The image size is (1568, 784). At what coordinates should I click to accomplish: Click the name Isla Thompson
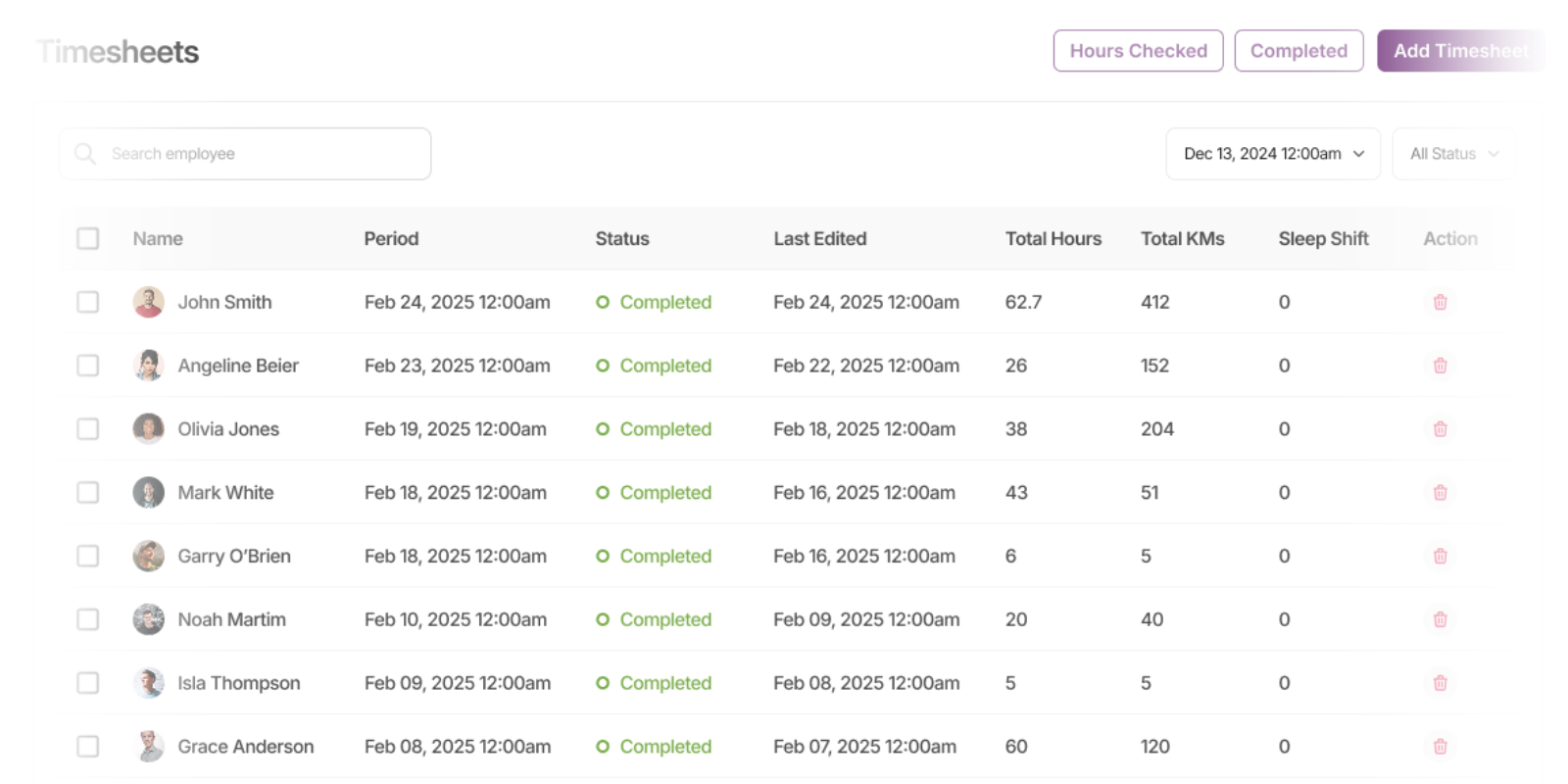(x=238, y=683)
